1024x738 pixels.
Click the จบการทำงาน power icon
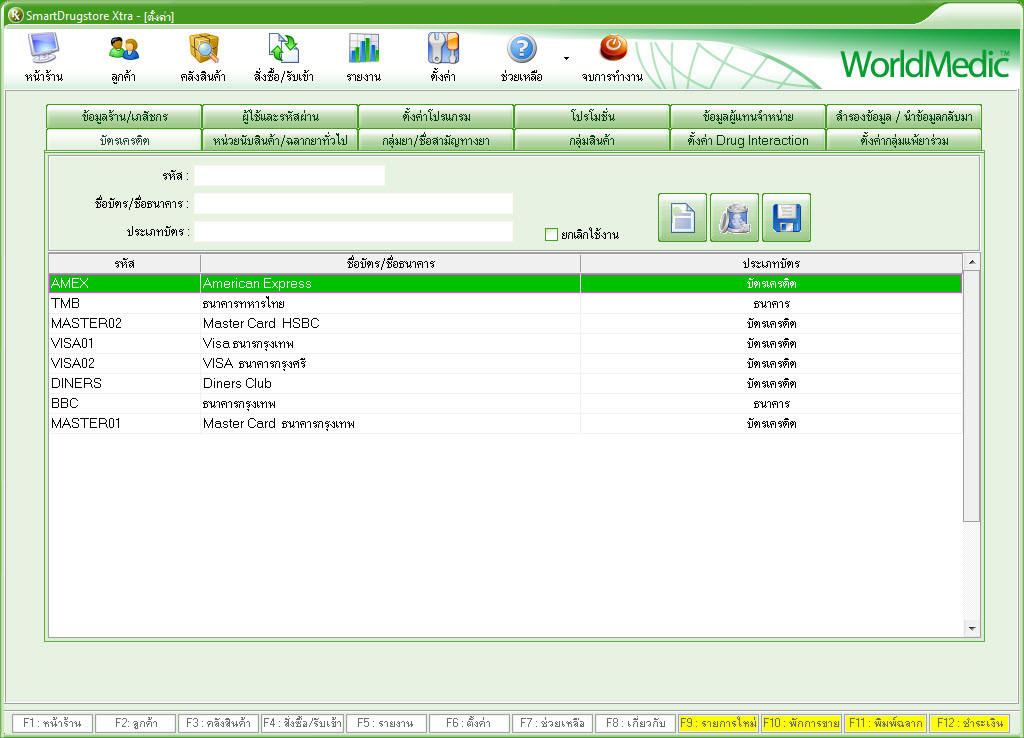tap(612, 48)
